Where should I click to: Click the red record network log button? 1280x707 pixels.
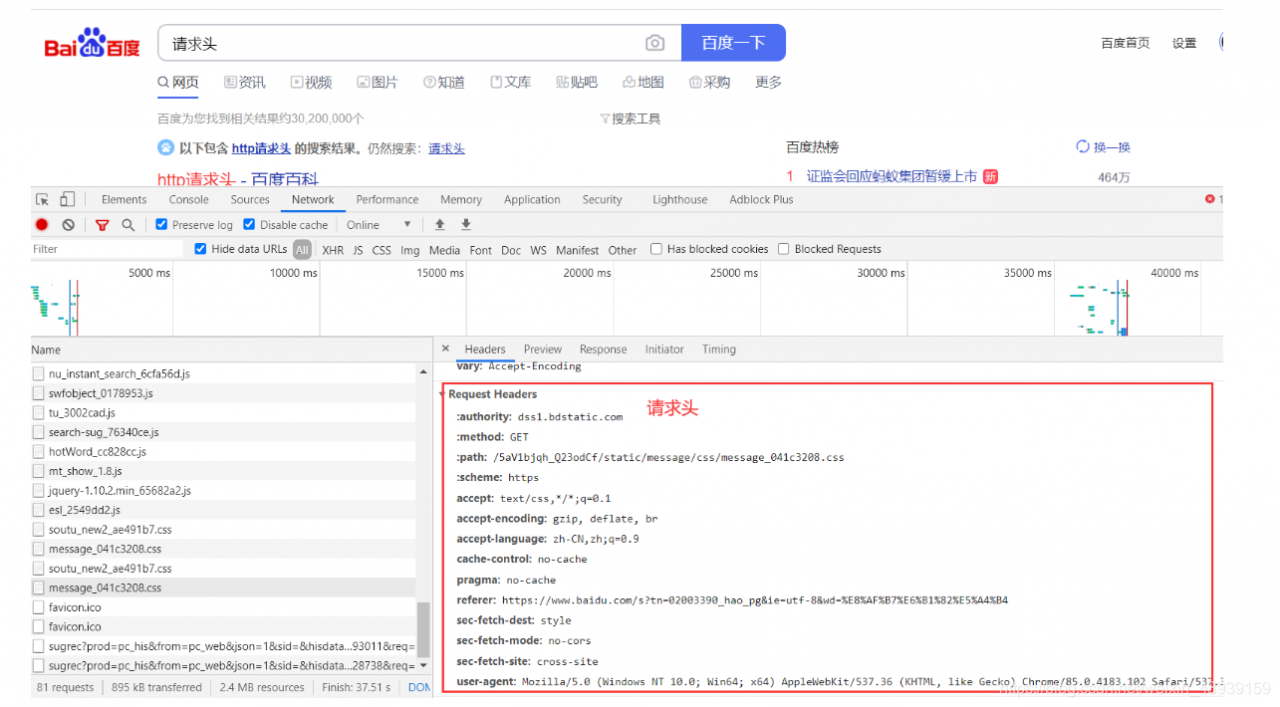[42, 225]
